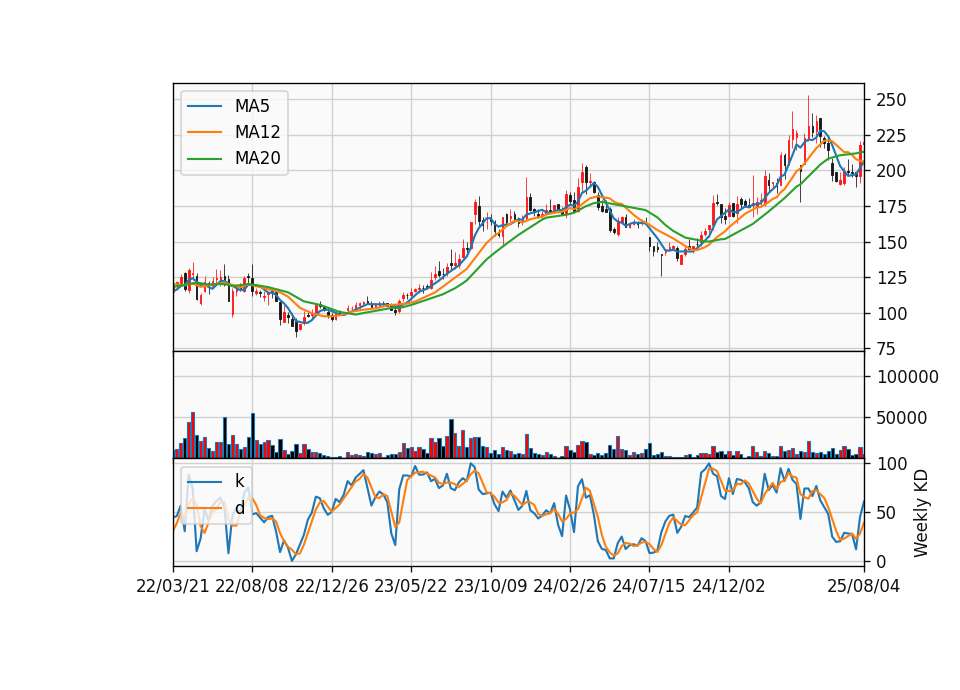This screenshot has height=690, width=960.
Task: Click the 24/07/15 date tick label
Action: tap(649, 586)
